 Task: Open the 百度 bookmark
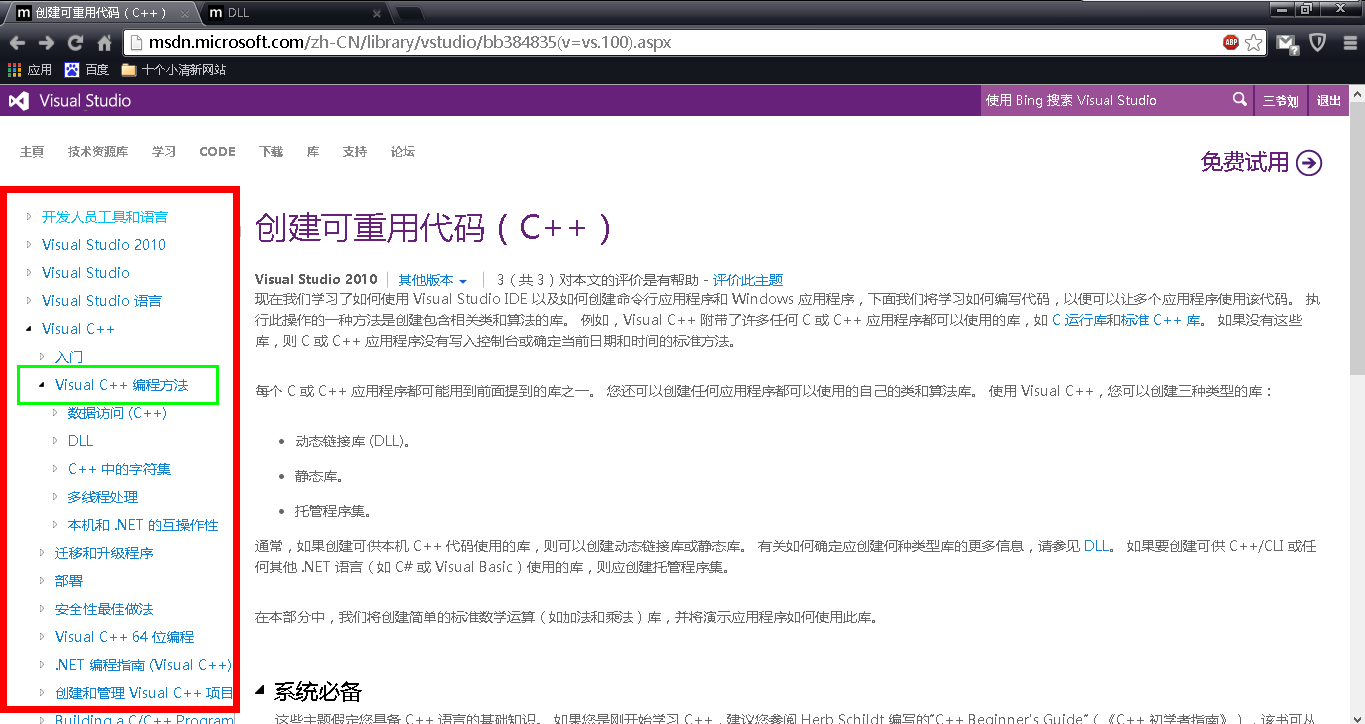click(x=87, y=70)
